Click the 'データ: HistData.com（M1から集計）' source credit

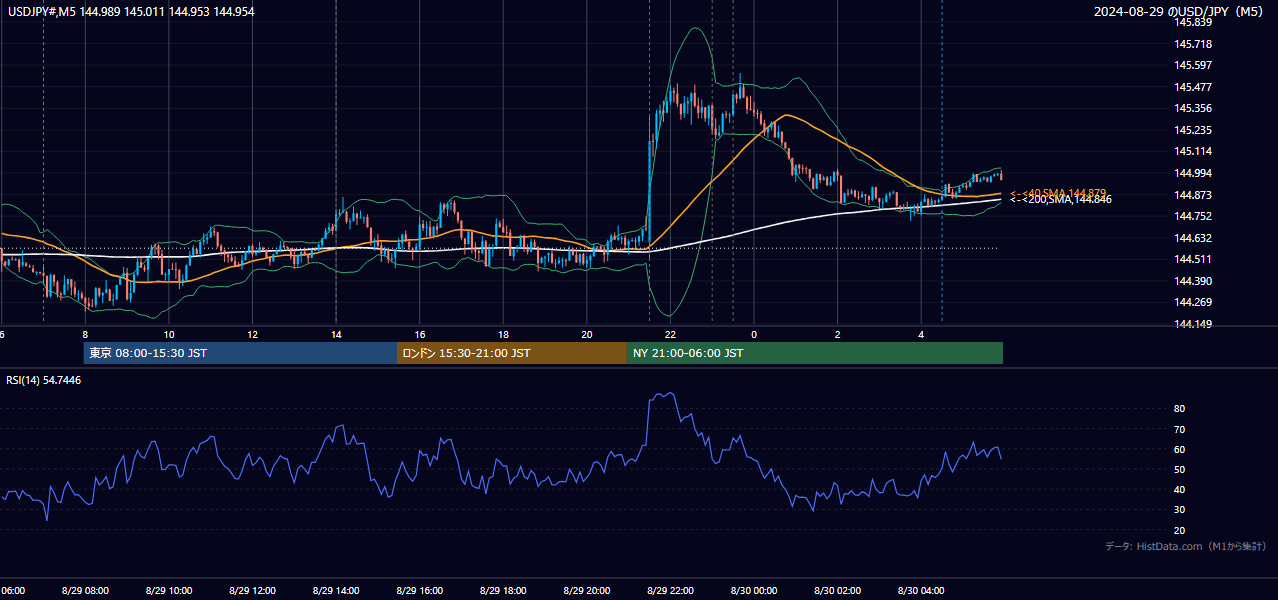tap(1185, 547)
